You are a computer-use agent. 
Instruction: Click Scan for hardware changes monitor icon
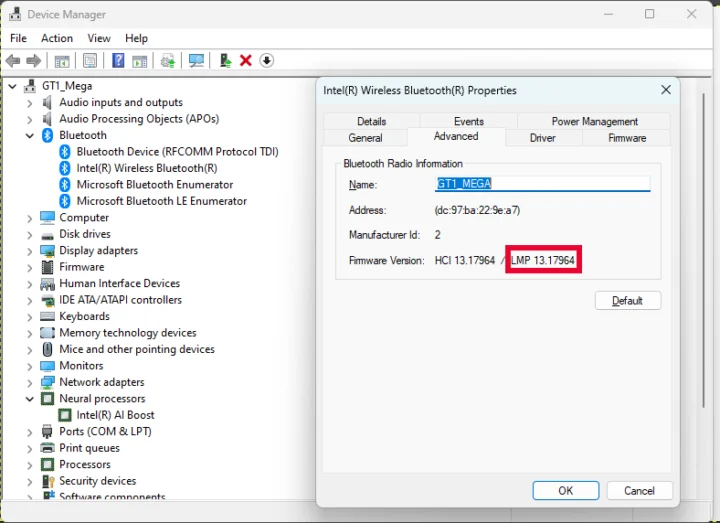tap(196, 61)
